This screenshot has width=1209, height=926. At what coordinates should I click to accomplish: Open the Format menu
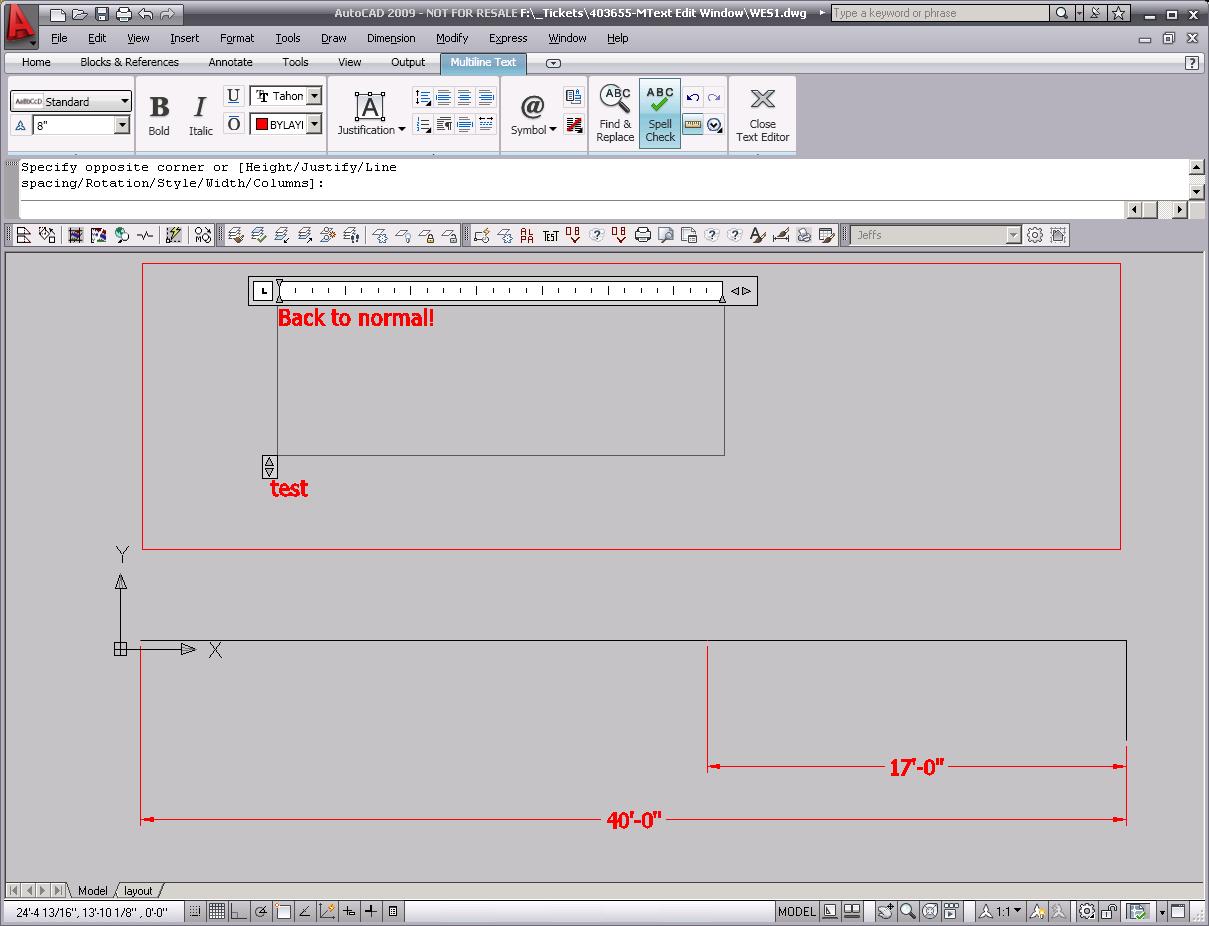point(237,38)
